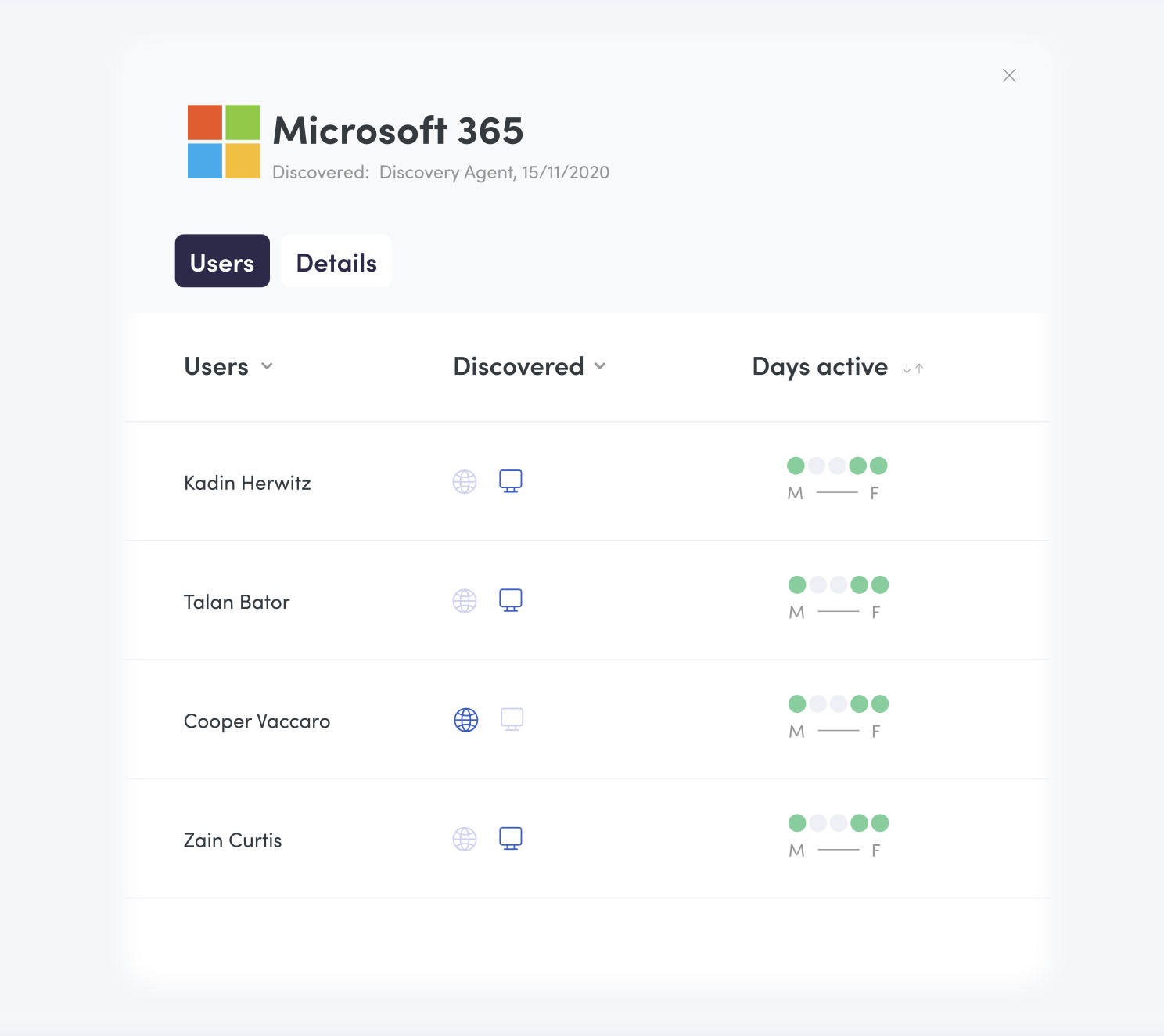This screenshot has height=1036, width=1164.
Task: Click the monitor icon for Zain Curtis
Action: pos(511,838)
